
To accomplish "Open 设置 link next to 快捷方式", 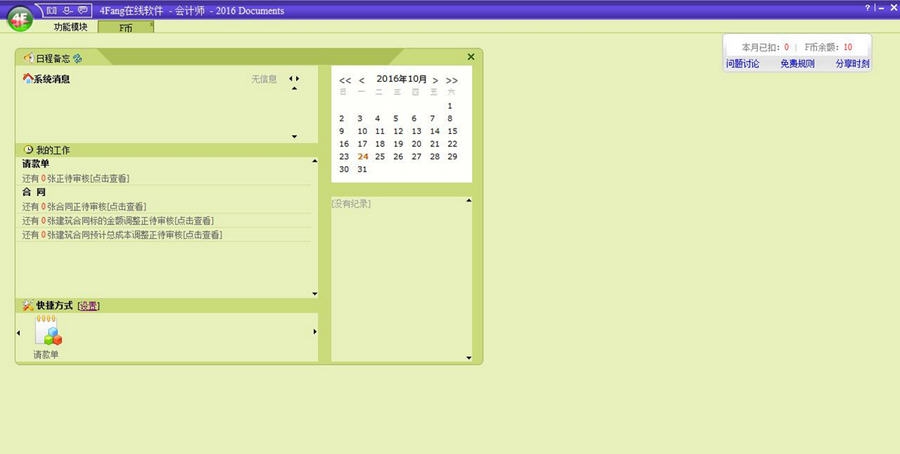I will [88, 305].
